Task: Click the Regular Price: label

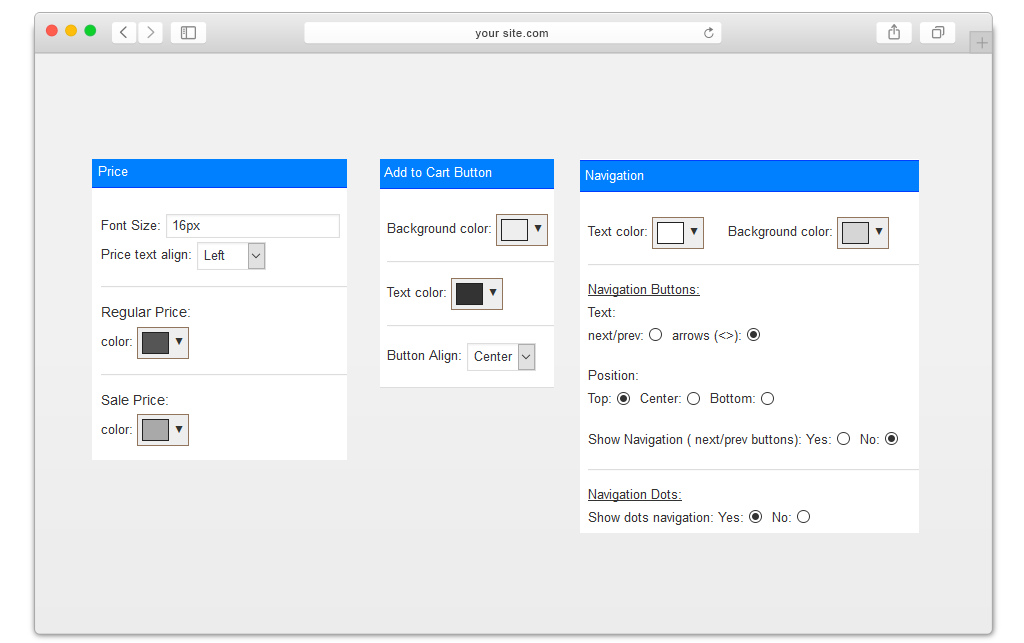Action: (x=146, y=312)
